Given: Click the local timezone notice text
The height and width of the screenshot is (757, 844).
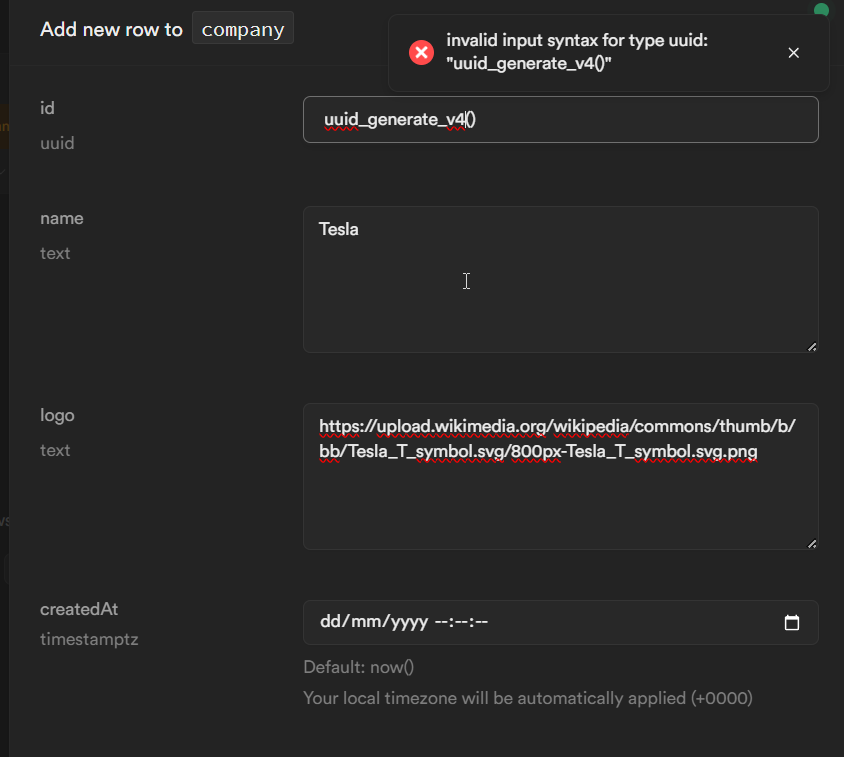Looking at the screenshot, I should click(528, 698).
